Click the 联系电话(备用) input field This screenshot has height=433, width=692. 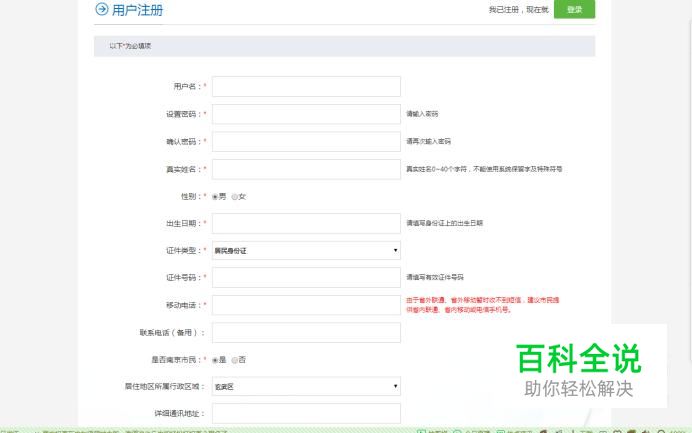point(306,333)
